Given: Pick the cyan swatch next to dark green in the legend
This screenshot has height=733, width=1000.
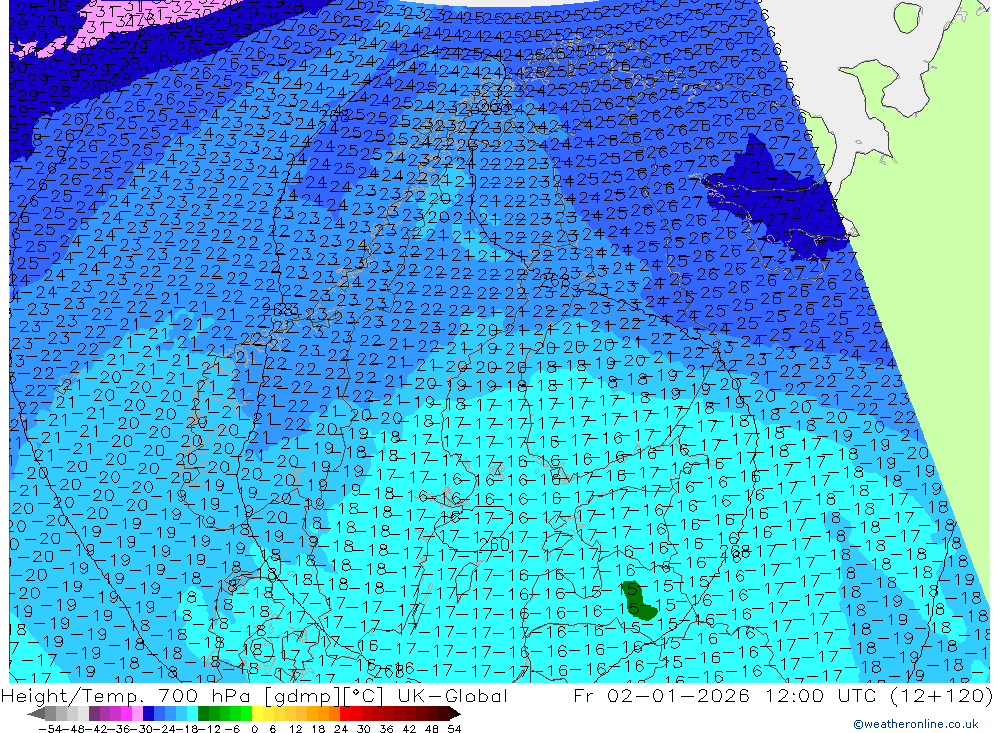Looking at the screenshot, I should [x=192, y=714].
